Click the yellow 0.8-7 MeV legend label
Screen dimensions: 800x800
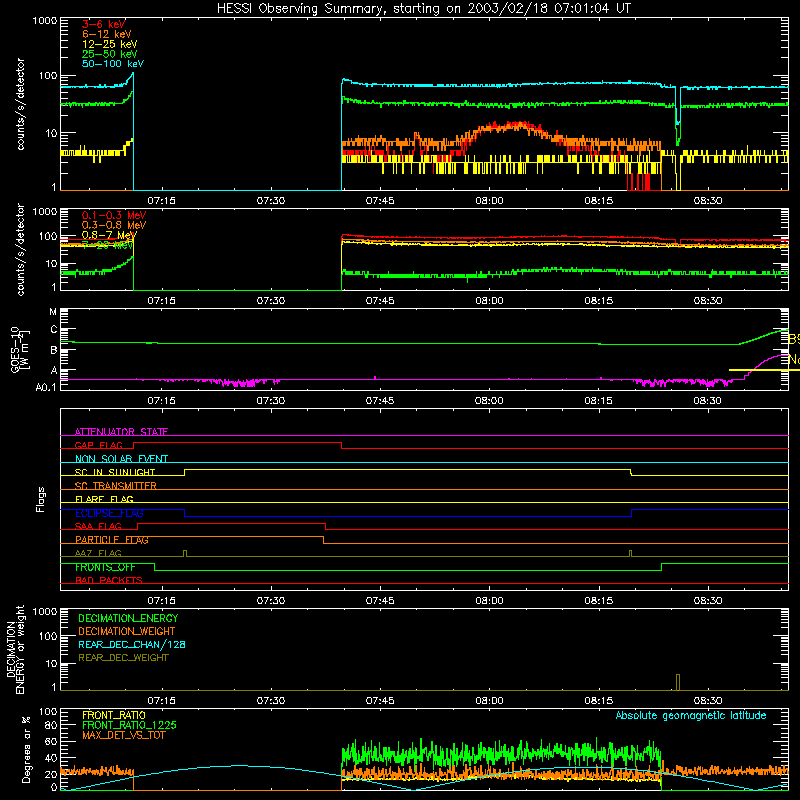tap(109, 235)
